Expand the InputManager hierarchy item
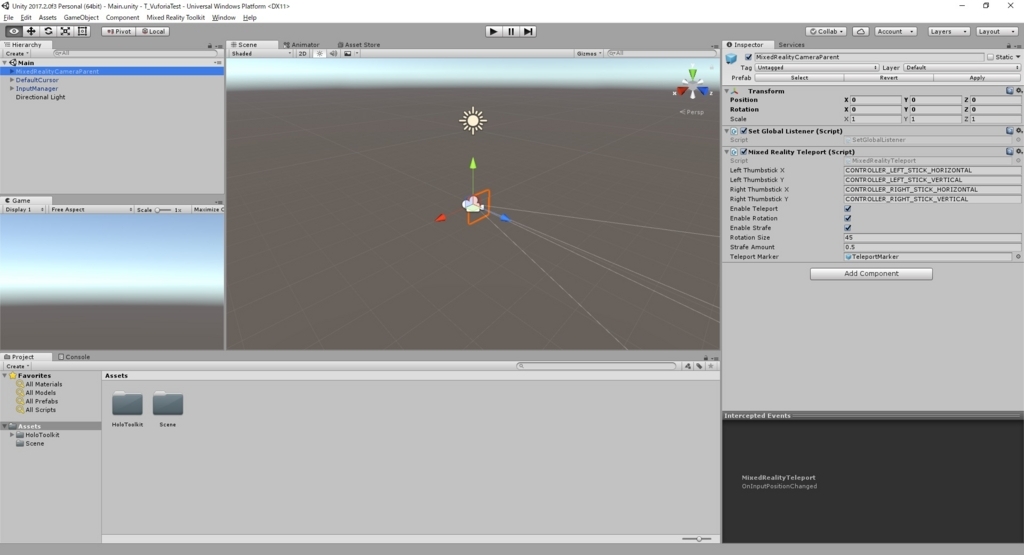This screenshot has width=1024, height=555. [12, 88]
